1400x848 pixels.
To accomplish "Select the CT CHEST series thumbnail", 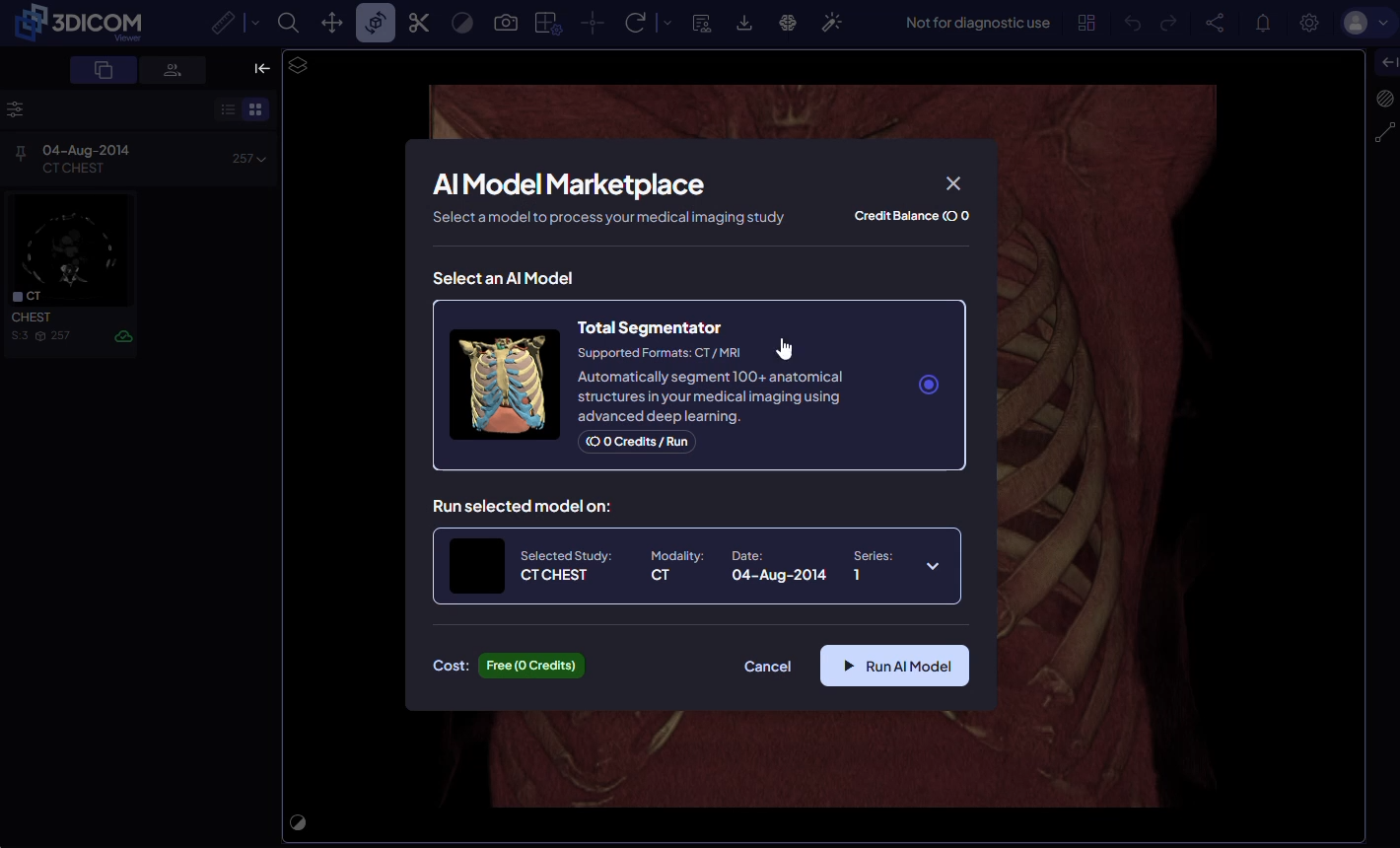I will (x=70, y=250).
